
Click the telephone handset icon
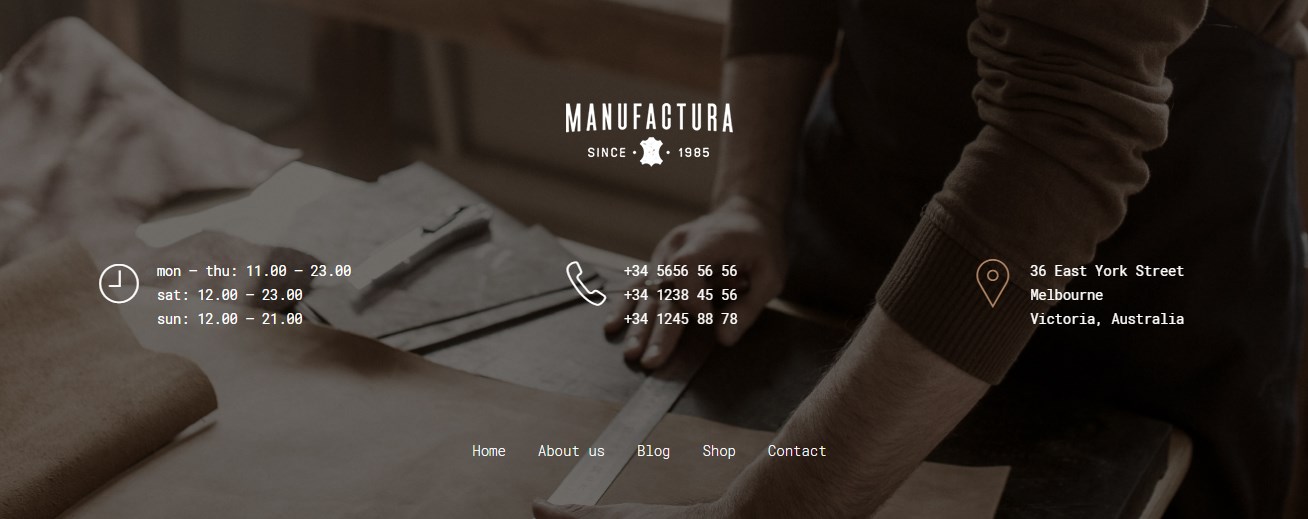coord(586,283)
